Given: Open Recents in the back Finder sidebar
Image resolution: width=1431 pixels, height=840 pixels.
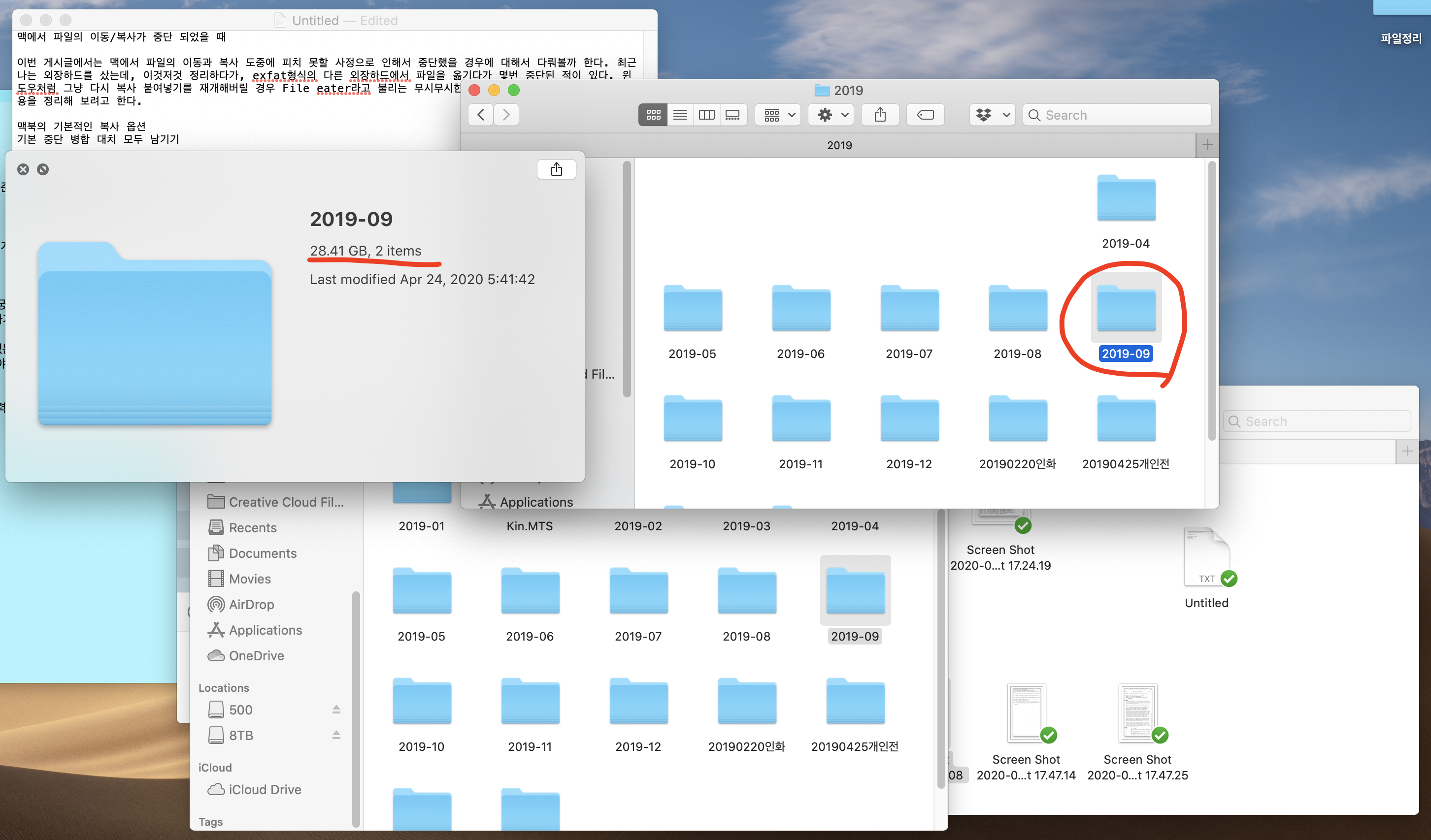Looking at the screenshot, I should [242, 527].
